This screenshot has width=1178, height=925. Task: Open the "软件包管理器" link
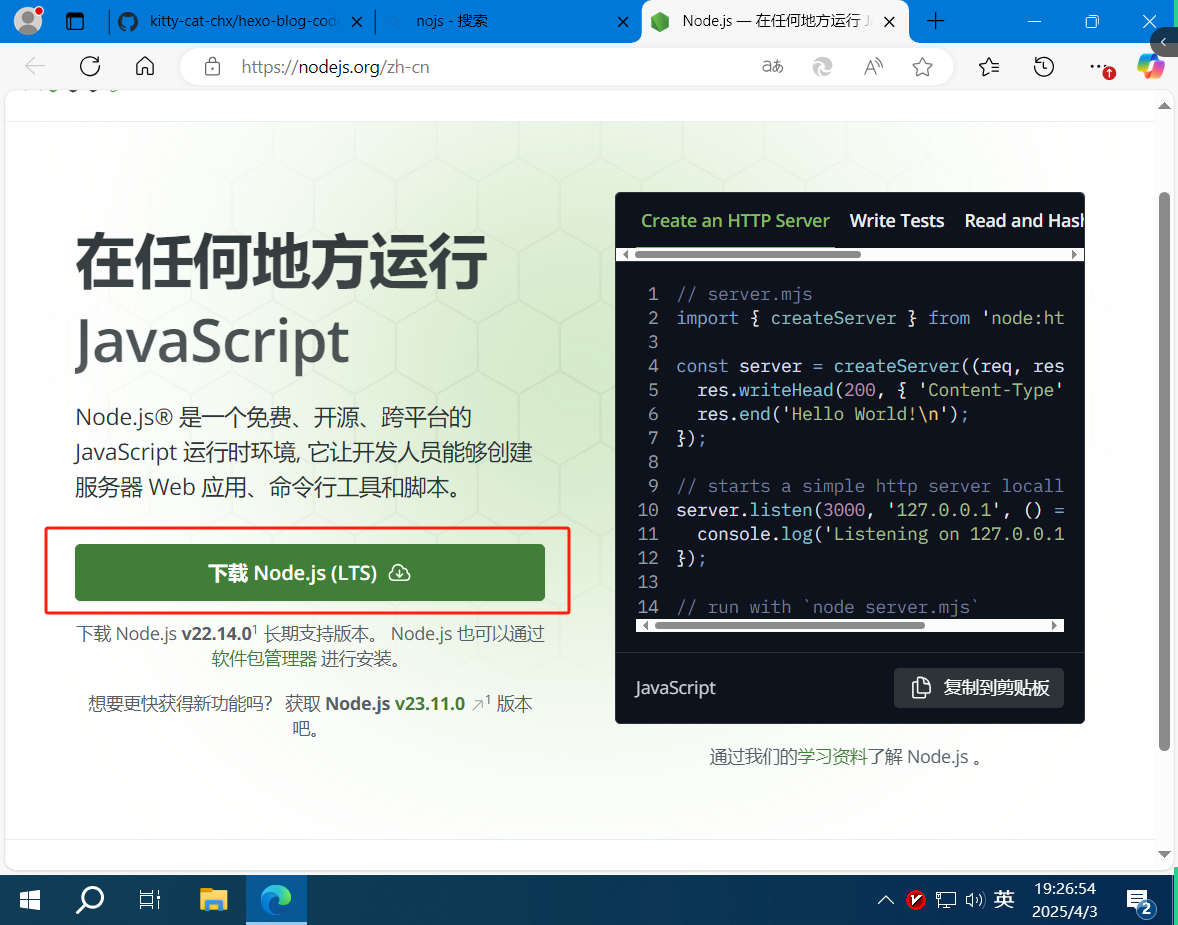pyautogui.click(x=264, y=659)
